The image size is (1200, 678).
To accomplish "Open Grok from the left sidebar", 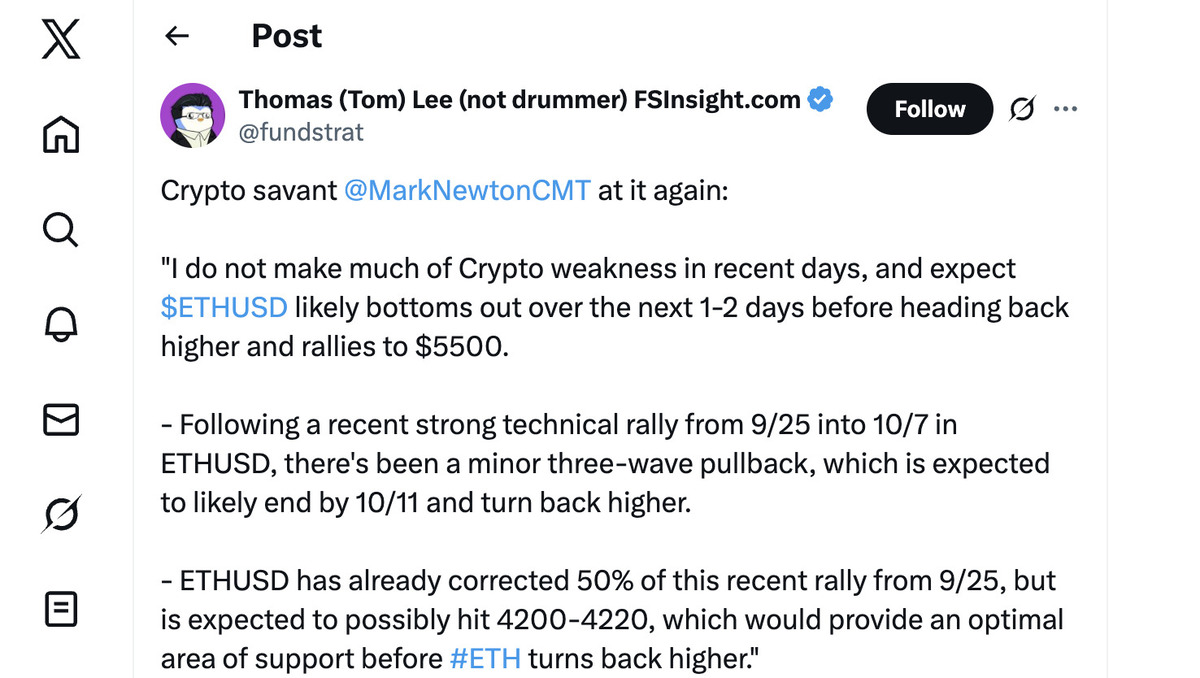I will pos(61,515).
